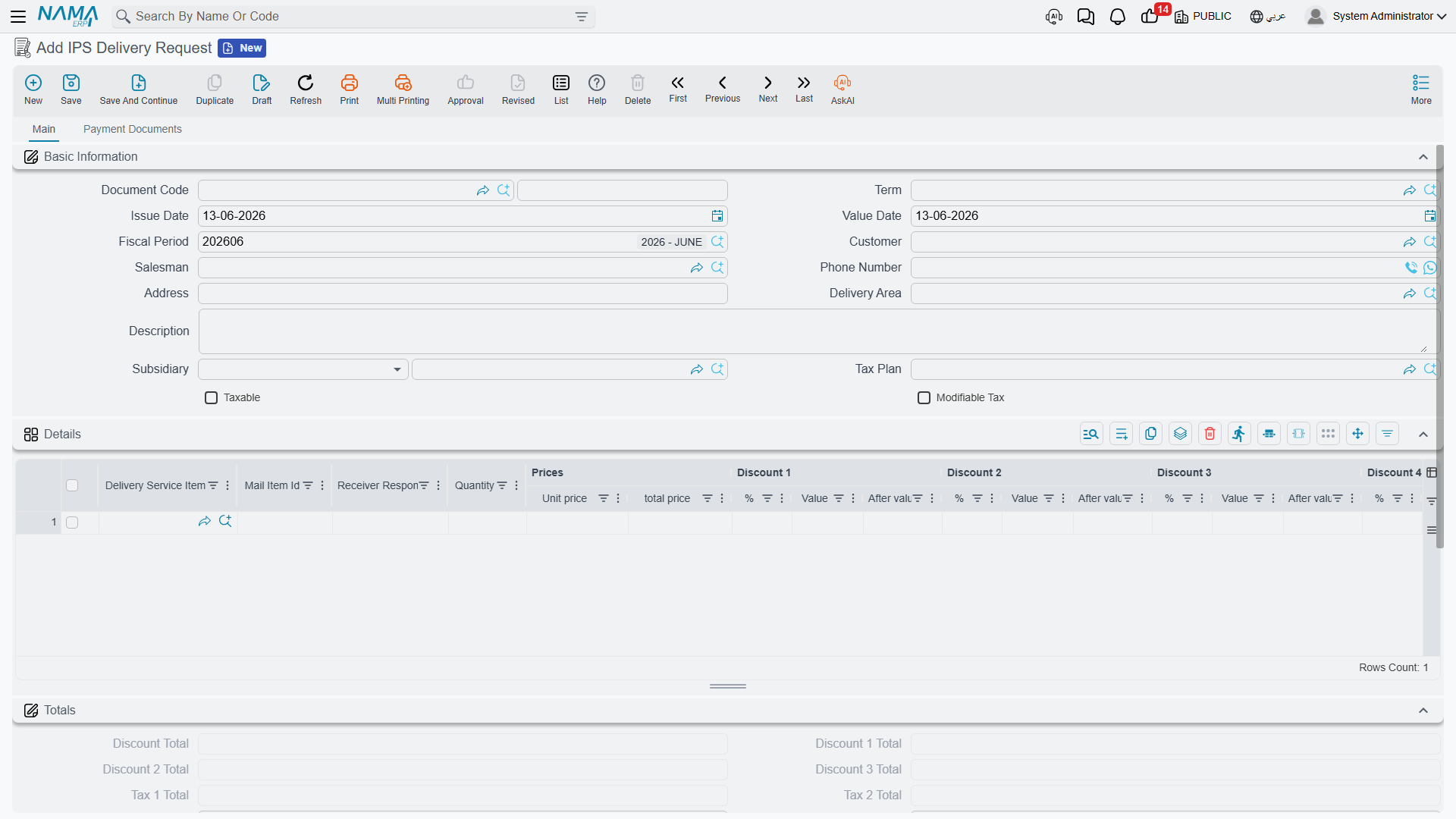The width and height of the screenshot is (1456, 819).
Task: Go to Next record
Action: 768,88
